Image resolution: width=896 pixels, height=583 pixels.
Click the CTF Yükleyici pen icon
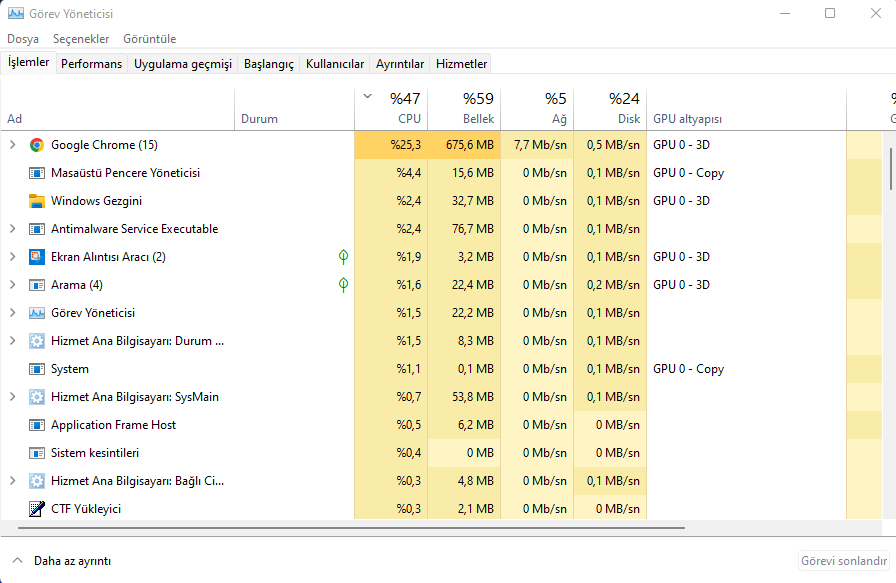[x=37, y=509]
